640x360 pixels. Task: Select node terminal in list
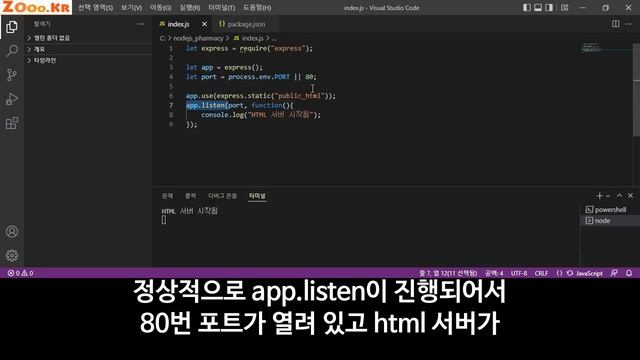coord(610,221)
